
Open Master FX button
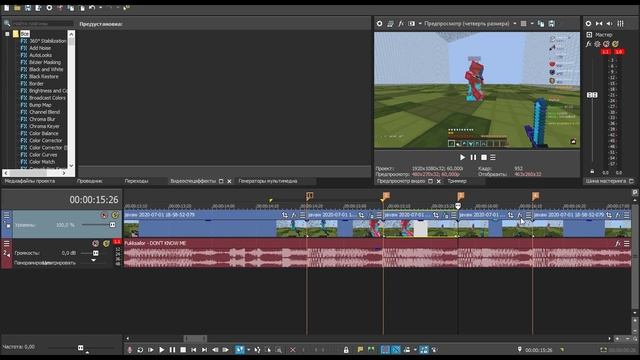[x=589, y=44]
